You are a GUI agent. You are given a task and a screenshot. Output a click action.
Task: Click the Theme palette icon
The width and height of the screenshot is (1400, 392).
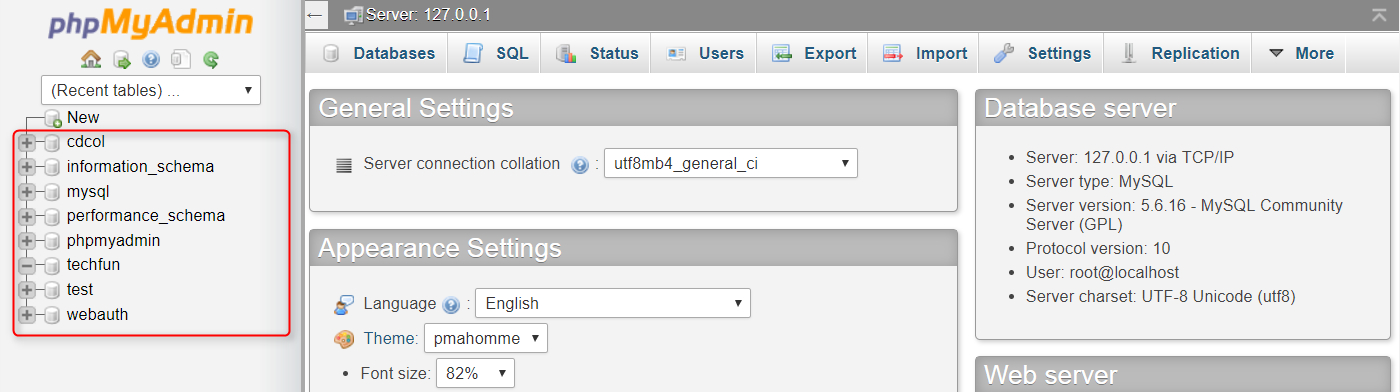[x=344, y=339]
